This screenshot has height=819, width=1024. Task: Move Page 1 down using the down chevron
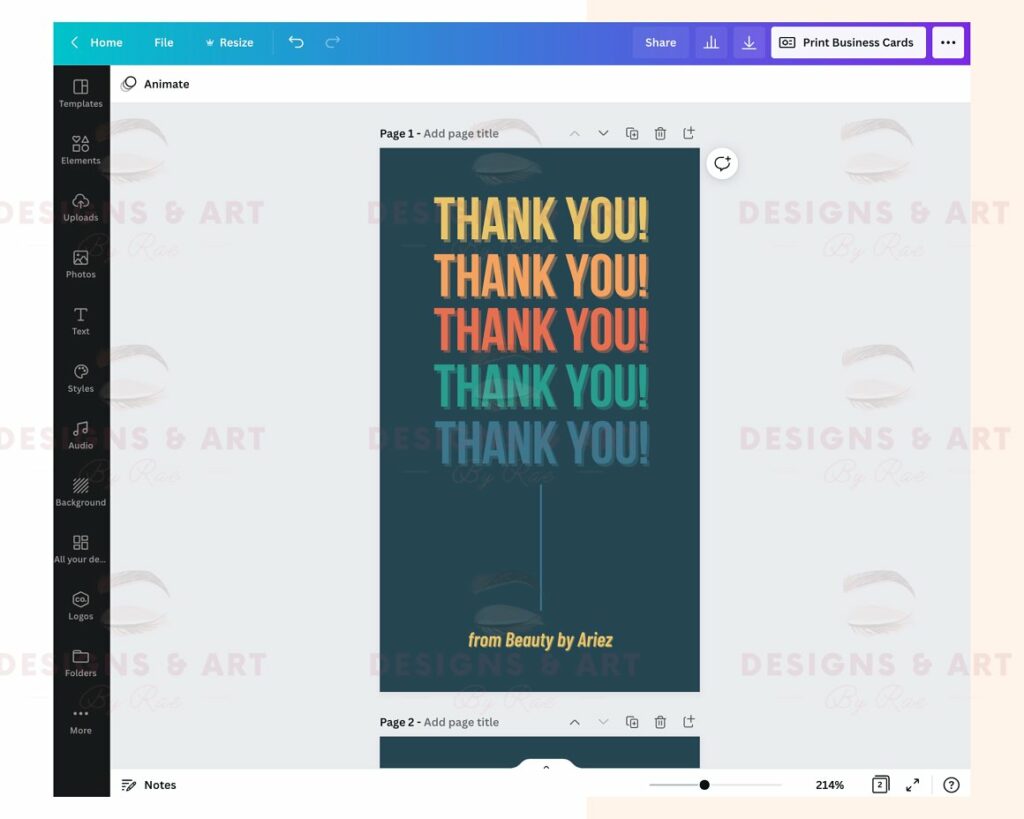(603, 132)
